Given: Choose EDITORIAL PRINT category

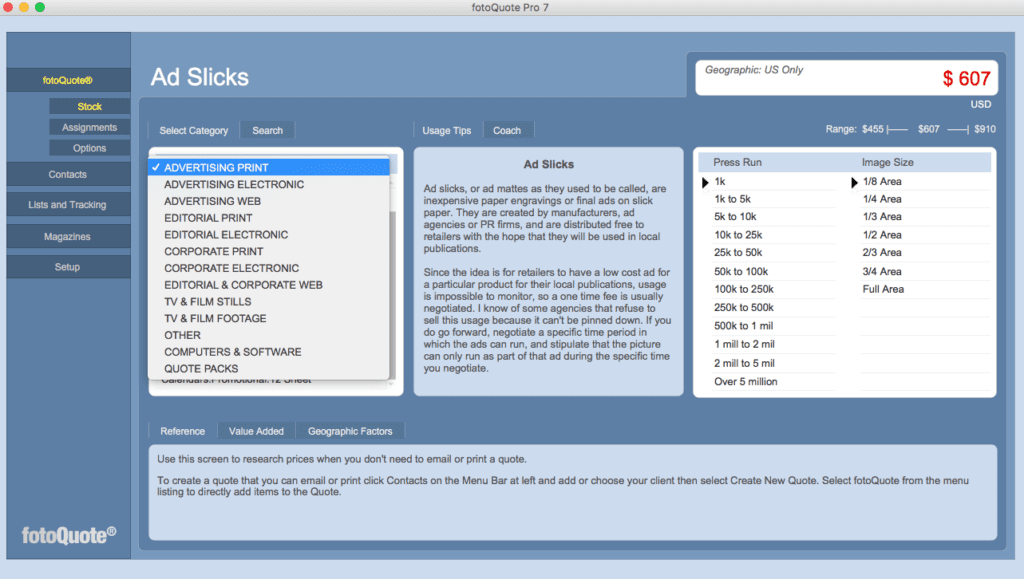Looking at the screenshot, I should click(x=269, y=218).
